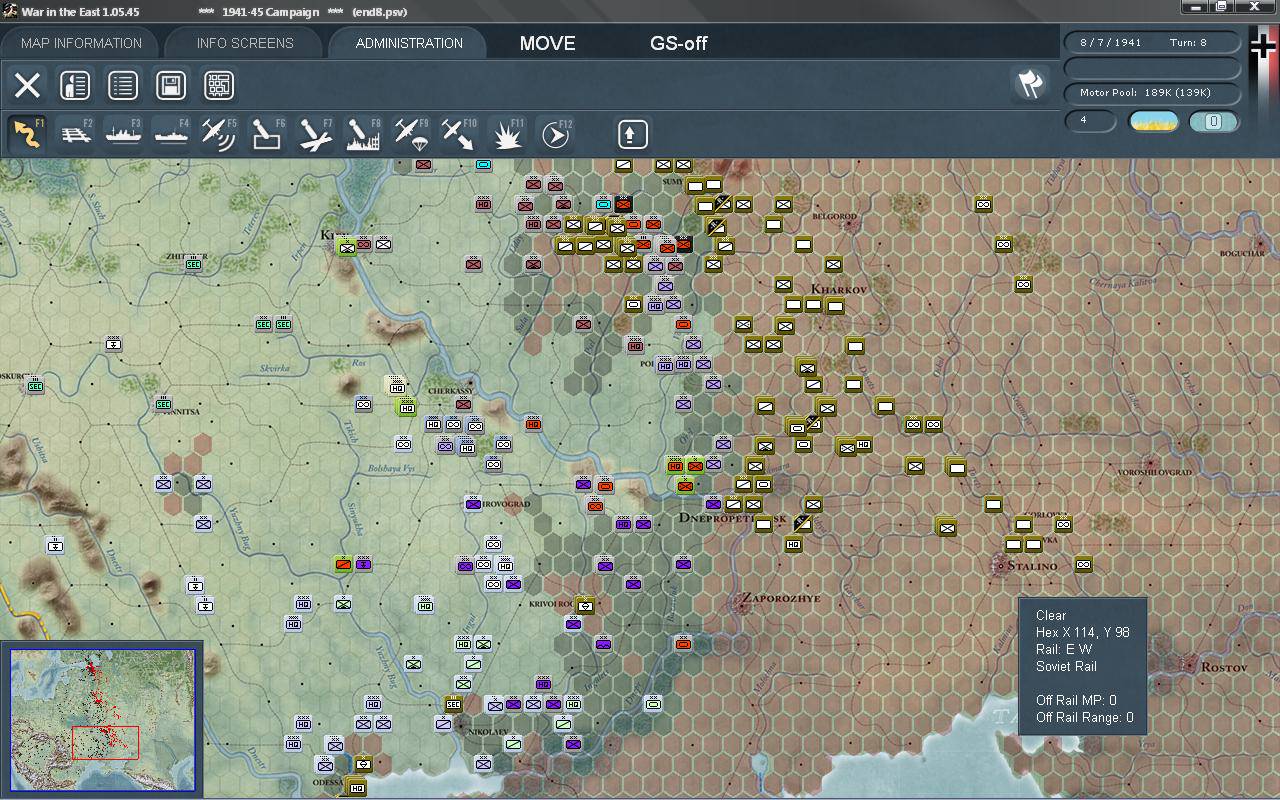Select Bomb Unit mode (F6)

tap(267, 134)
